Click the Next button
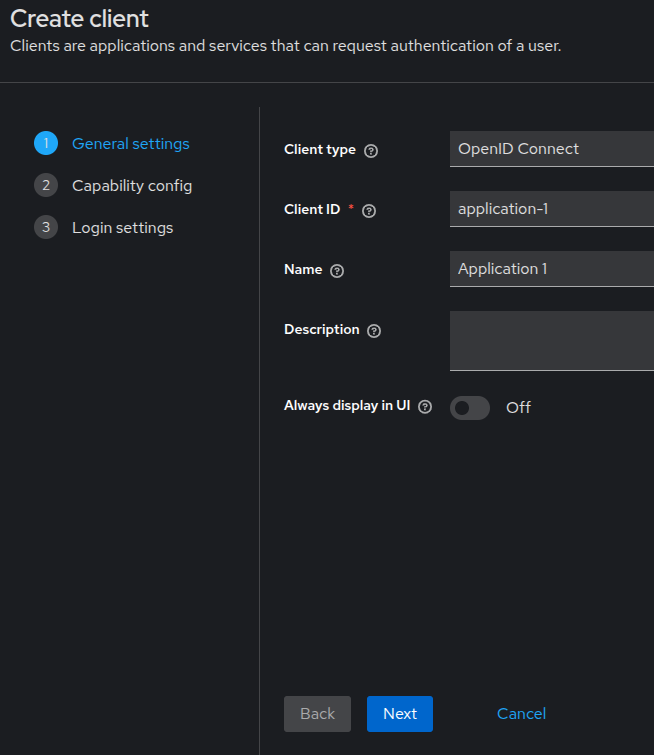654x755 pixels. (400, 714)
